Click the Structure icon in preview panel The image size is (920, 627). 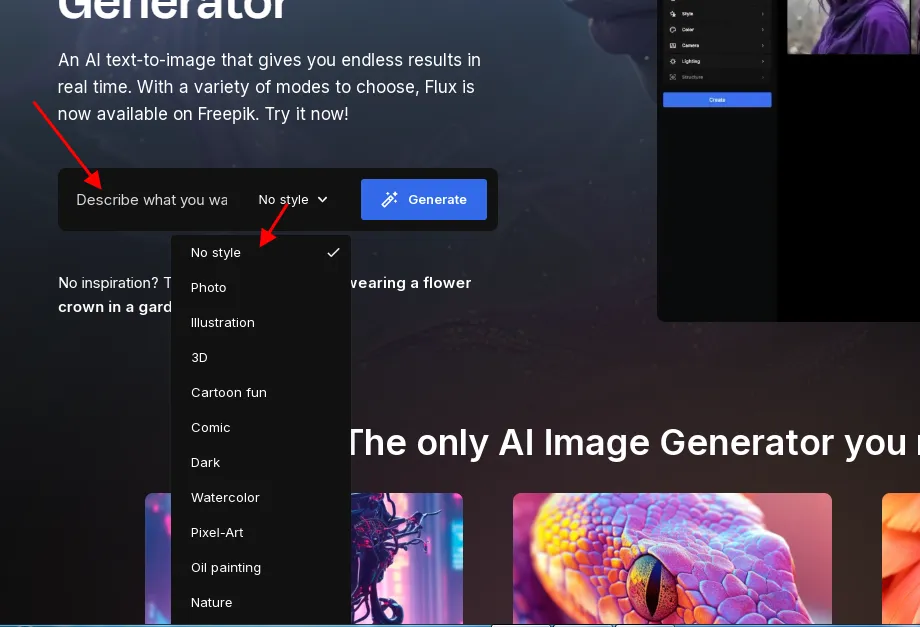click(672, 77)
